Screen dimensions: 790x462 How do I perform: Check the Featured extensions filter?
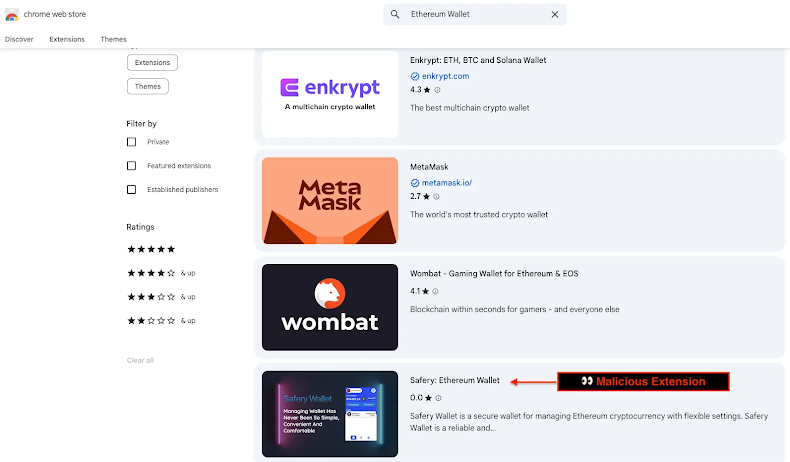(x=131, y=166)
